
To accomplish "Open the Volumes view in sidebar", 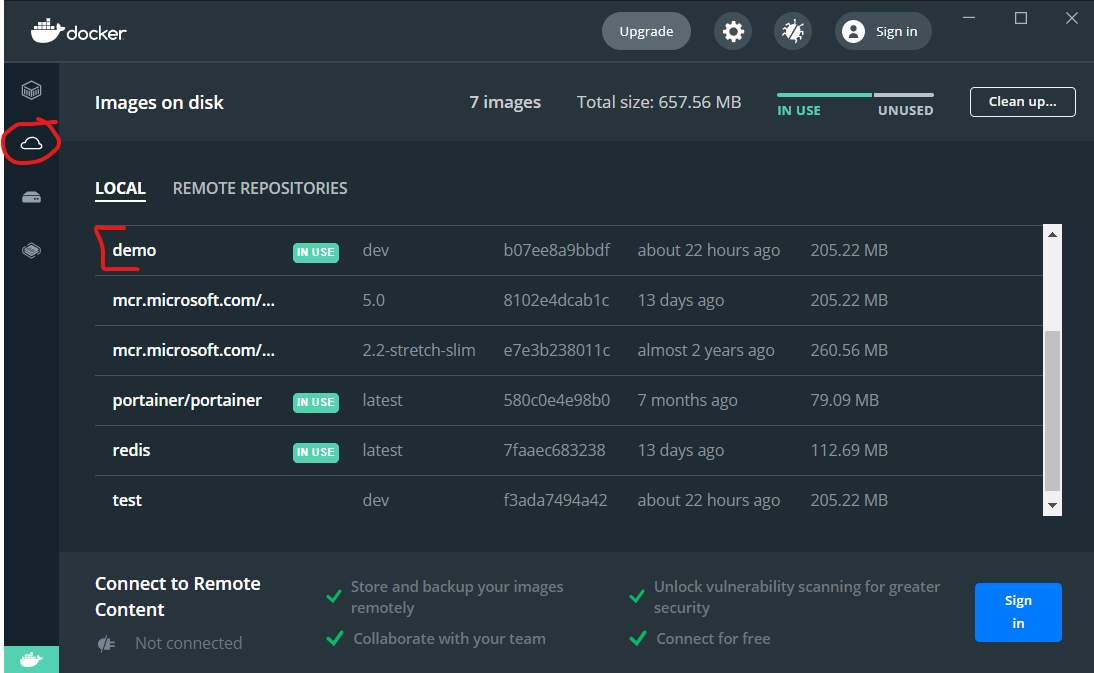I will [x=31, y=197].
